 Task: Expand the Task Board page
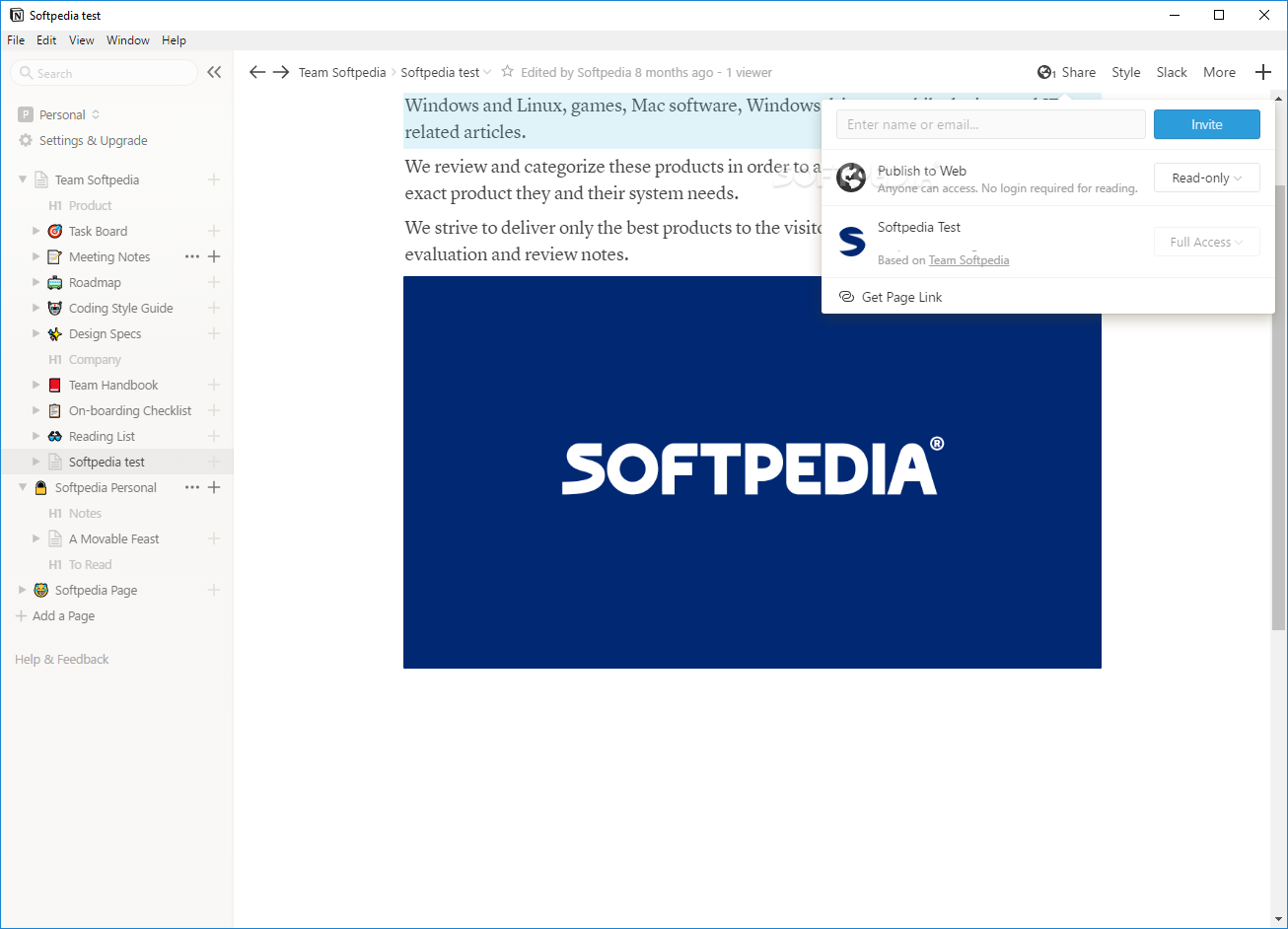coord(36,231)
